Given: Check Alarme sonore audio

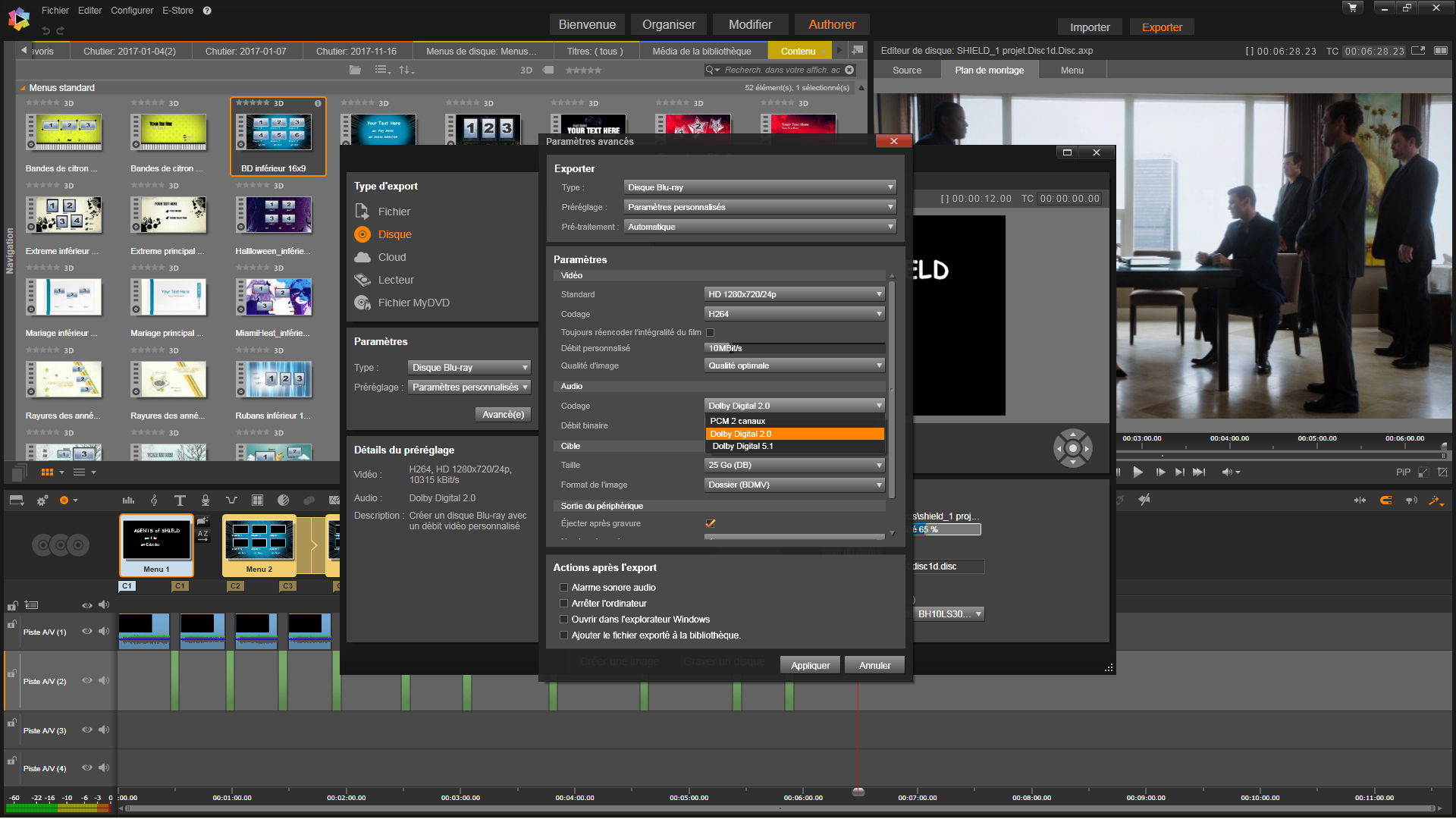Looking at the screenshot, I should (x=563, y=587).
